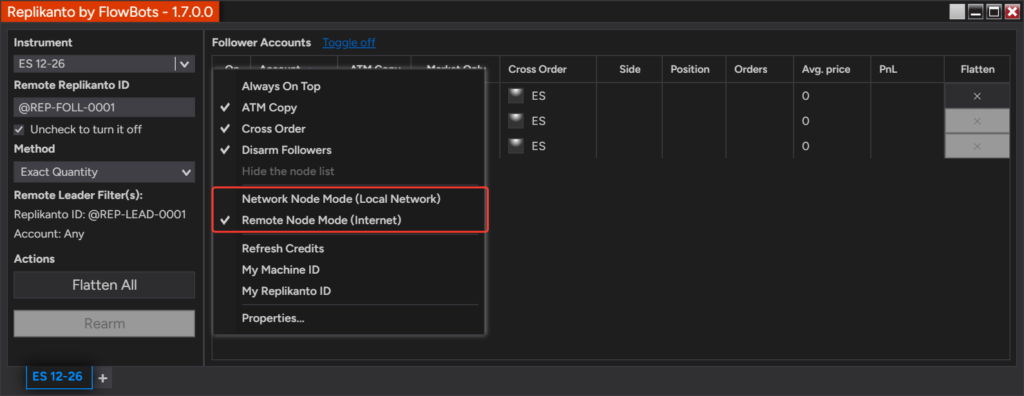
Task: Click the PnL column header
Action: pyautogui.click(x=907, y=69)
